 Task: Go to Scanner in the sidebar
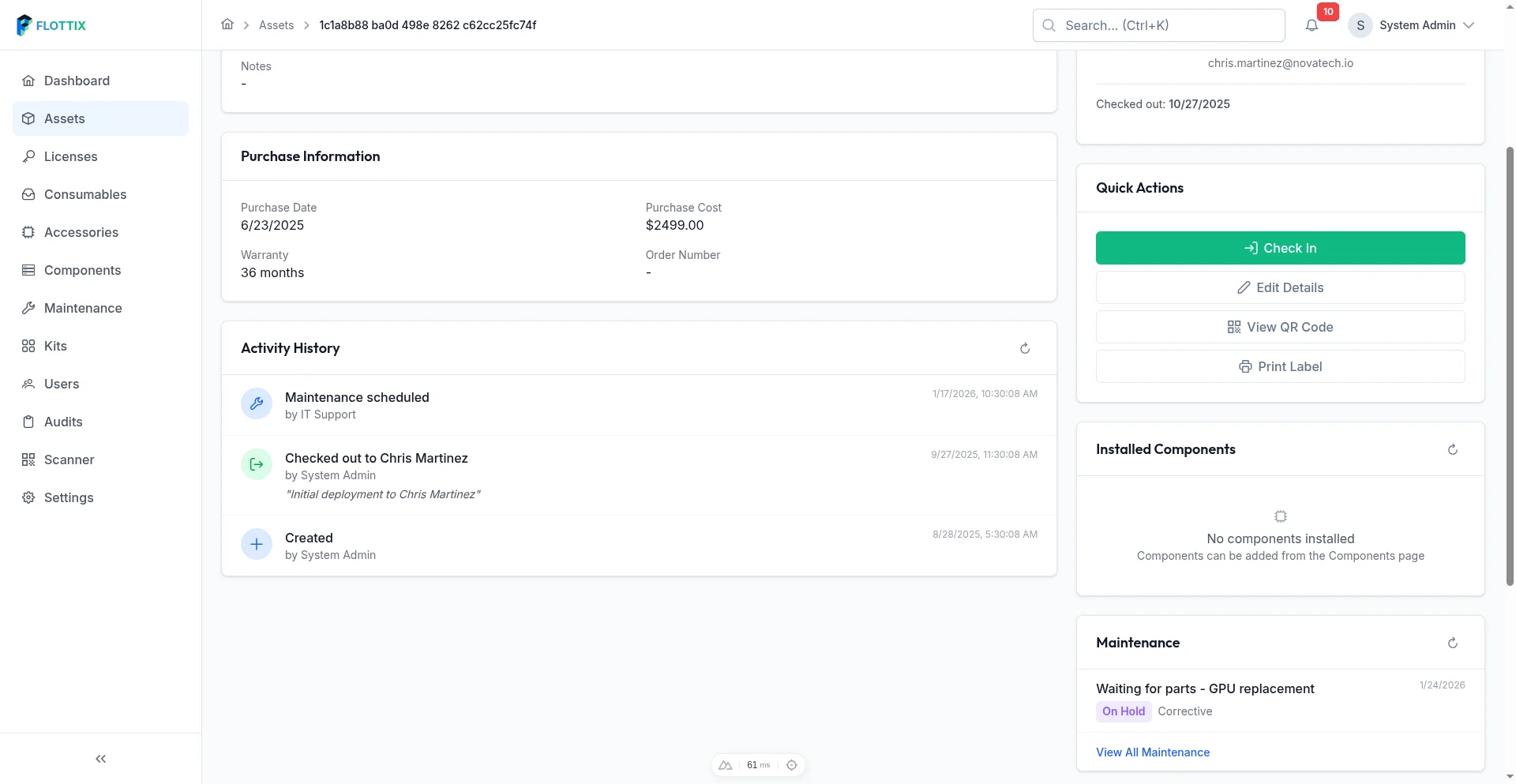[69, 460]
